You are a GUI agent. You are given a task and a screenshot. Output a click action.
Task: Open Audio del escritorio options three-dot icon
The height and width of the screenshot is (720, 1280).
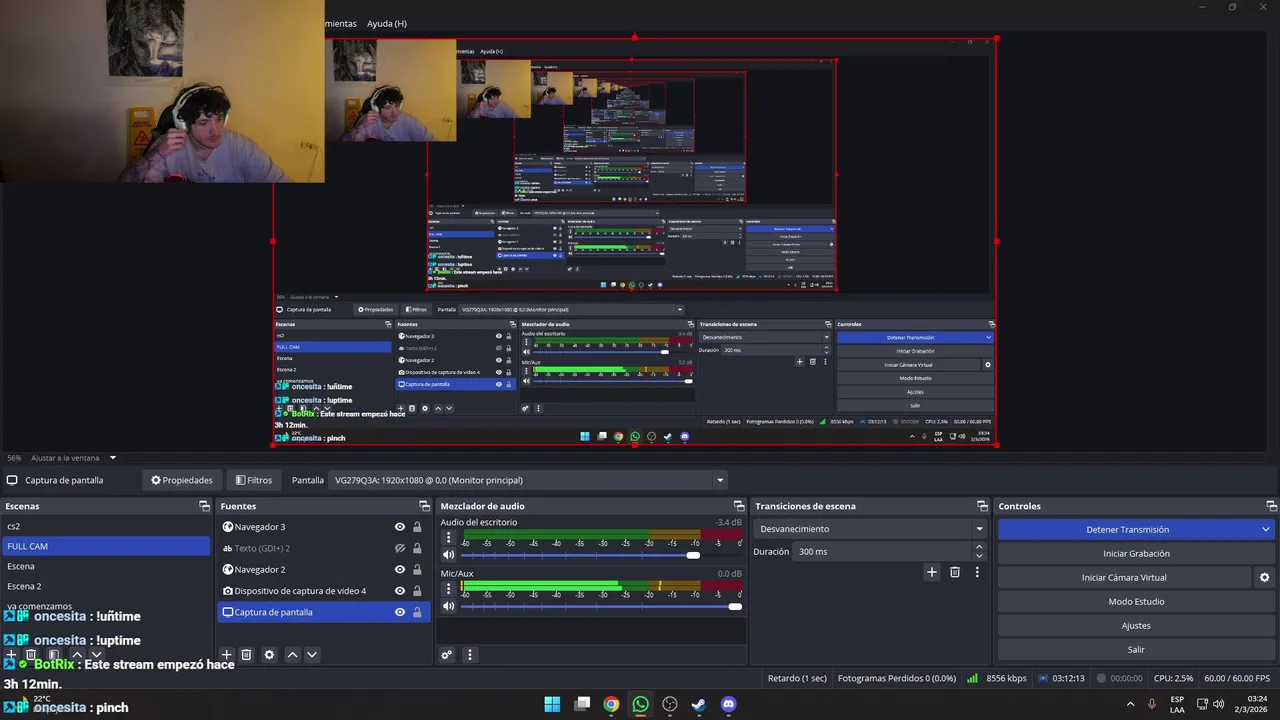point(448,538)
